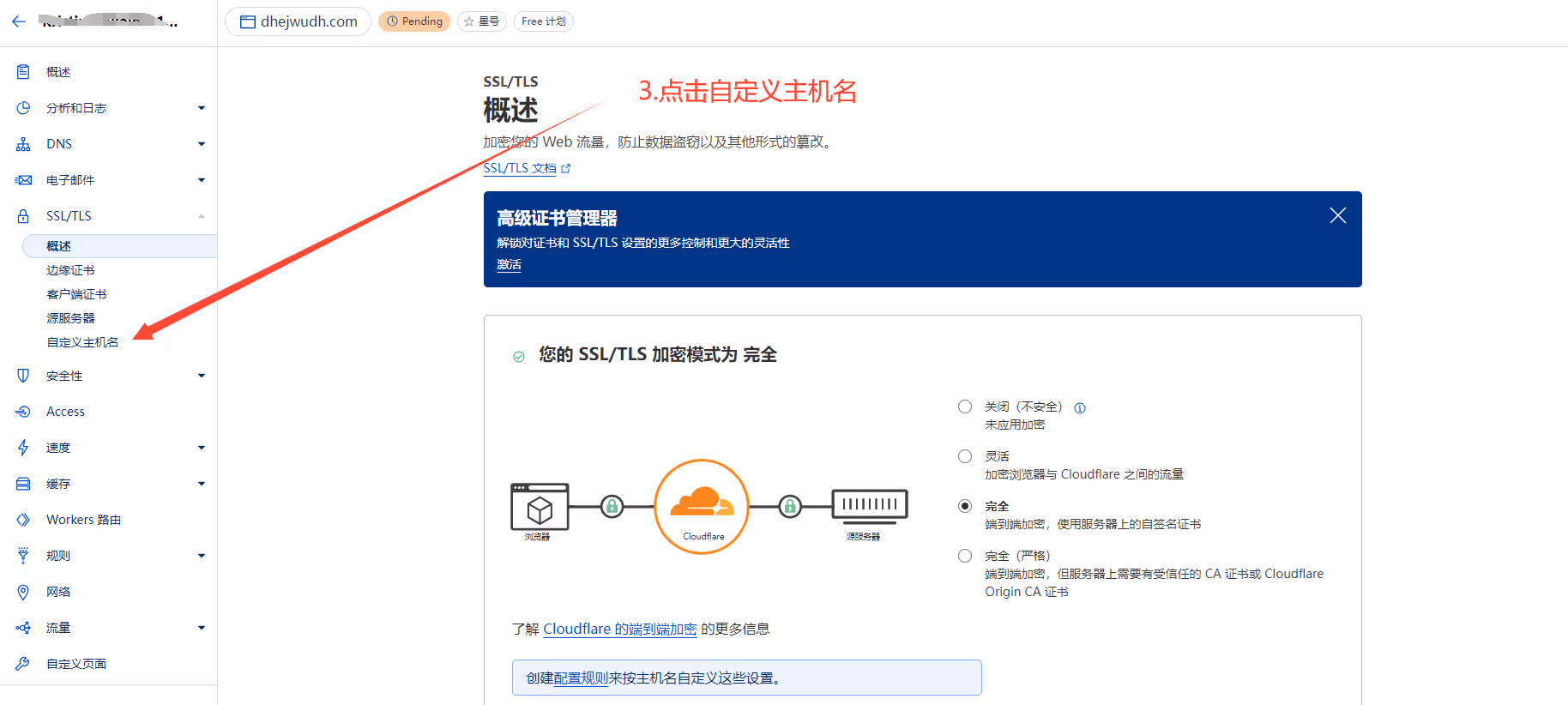
Task: Click the 概述 clipboard icon in sidebar
Action: tap(23, 72)
